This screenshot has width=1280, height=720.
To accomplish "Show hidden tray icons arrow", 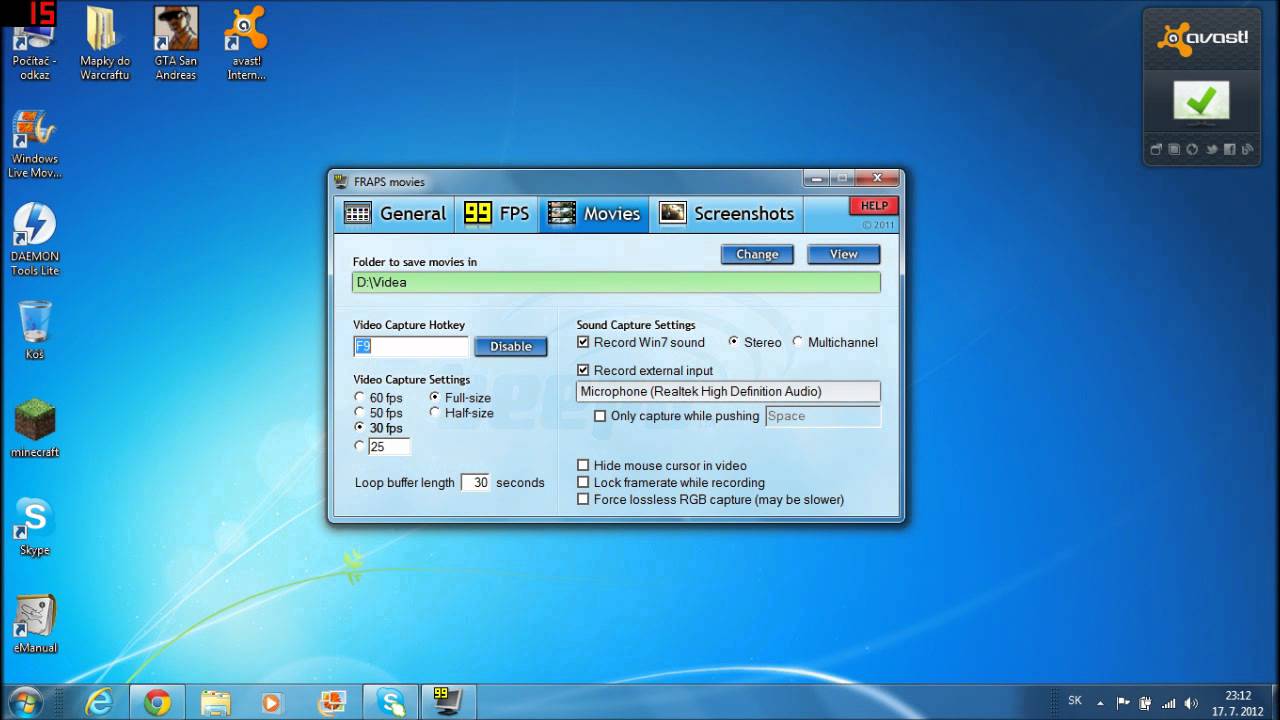I will 1100,703.
